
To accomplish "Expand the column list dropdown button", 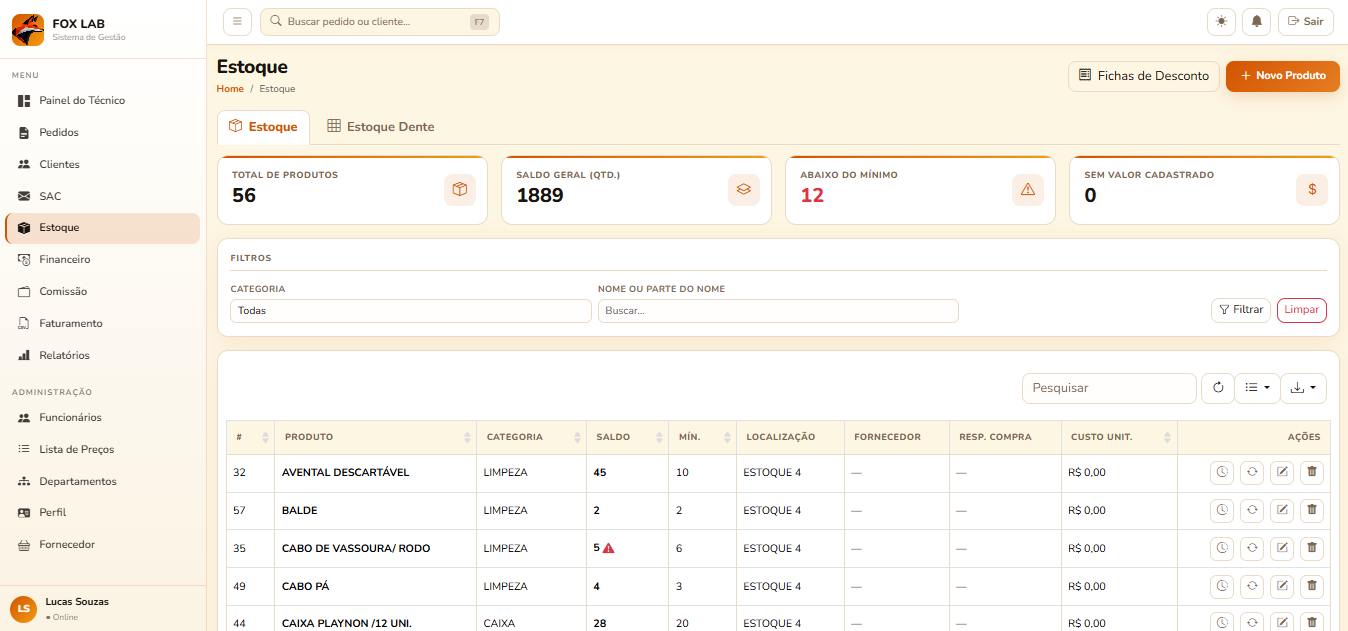I will tap(1257, 388).
